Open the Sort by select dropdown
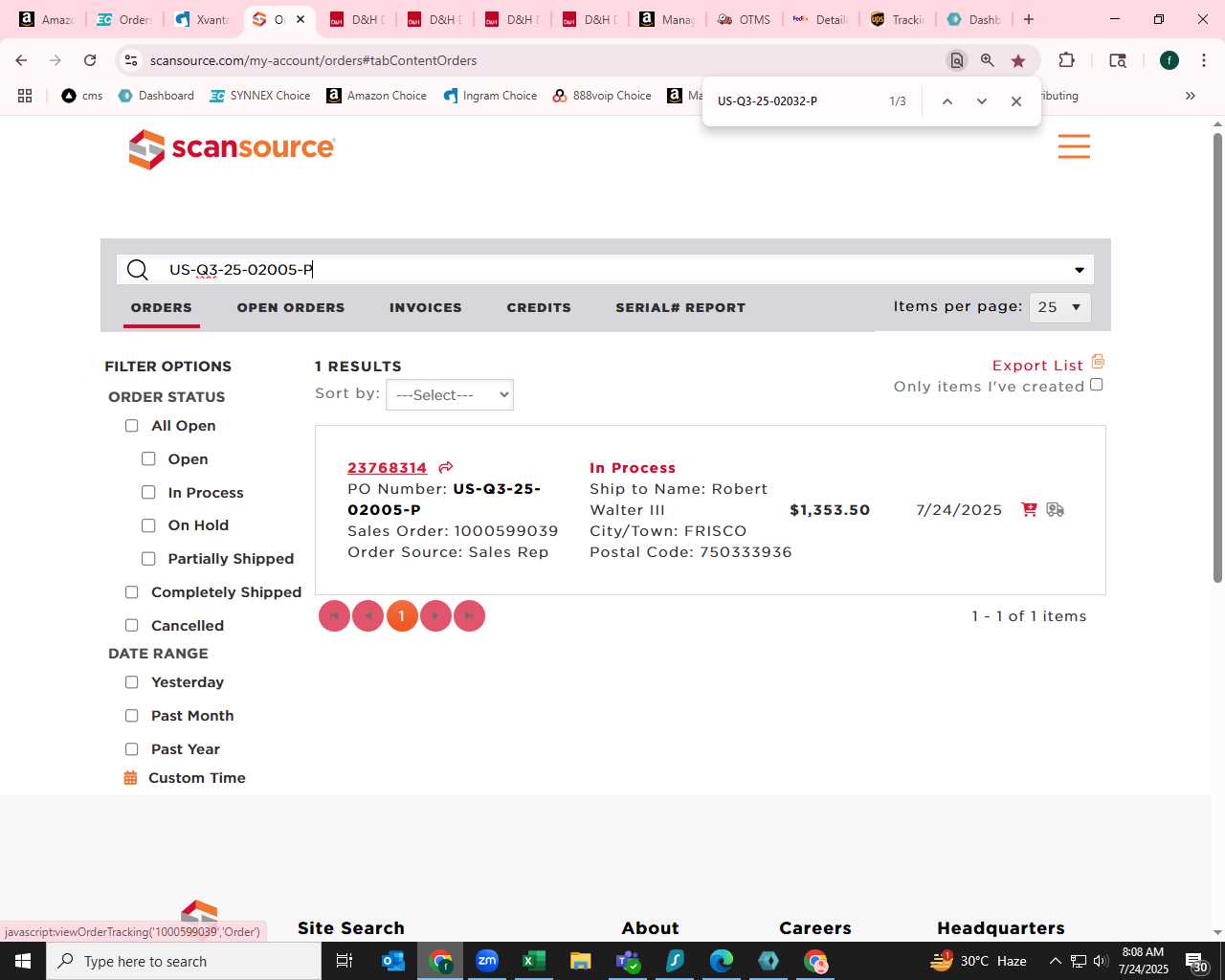The height and width of the screenshot is (980, 1225). tap(450, 395)
